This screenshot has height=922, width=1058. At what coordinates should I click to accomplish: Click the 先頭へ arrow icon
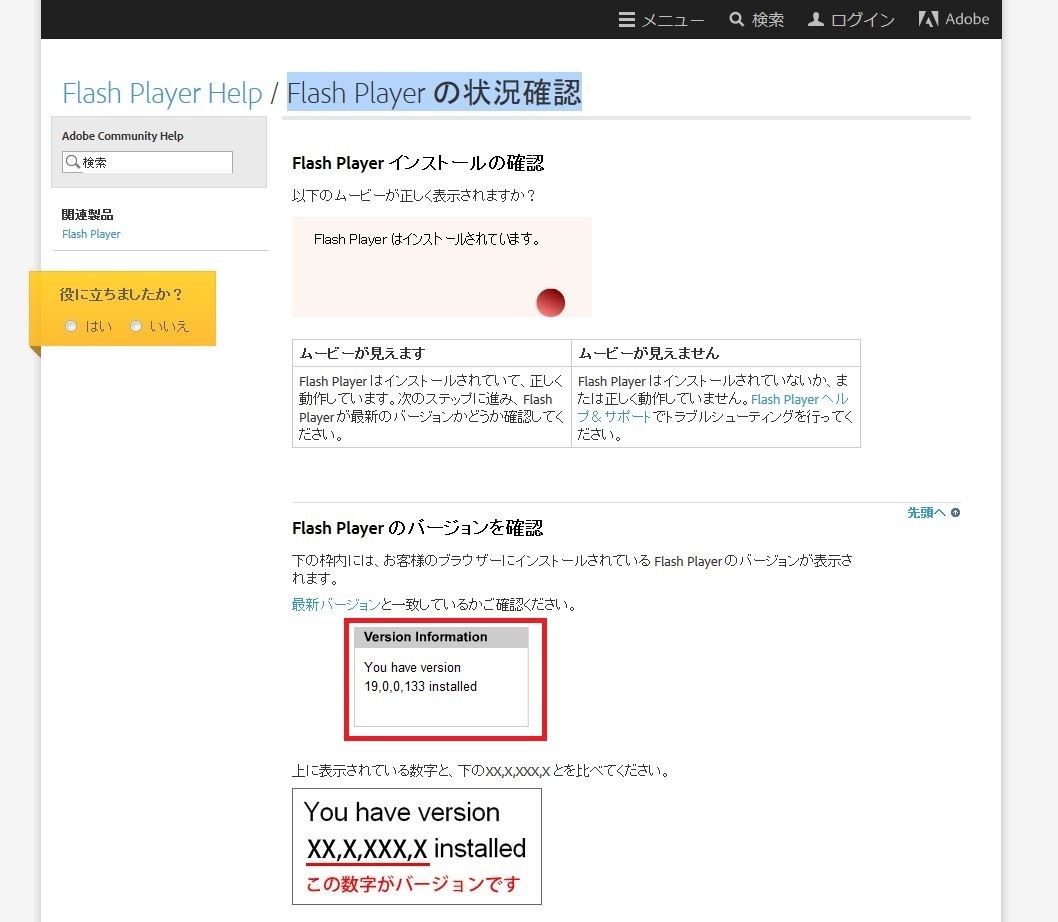[955, 512]
